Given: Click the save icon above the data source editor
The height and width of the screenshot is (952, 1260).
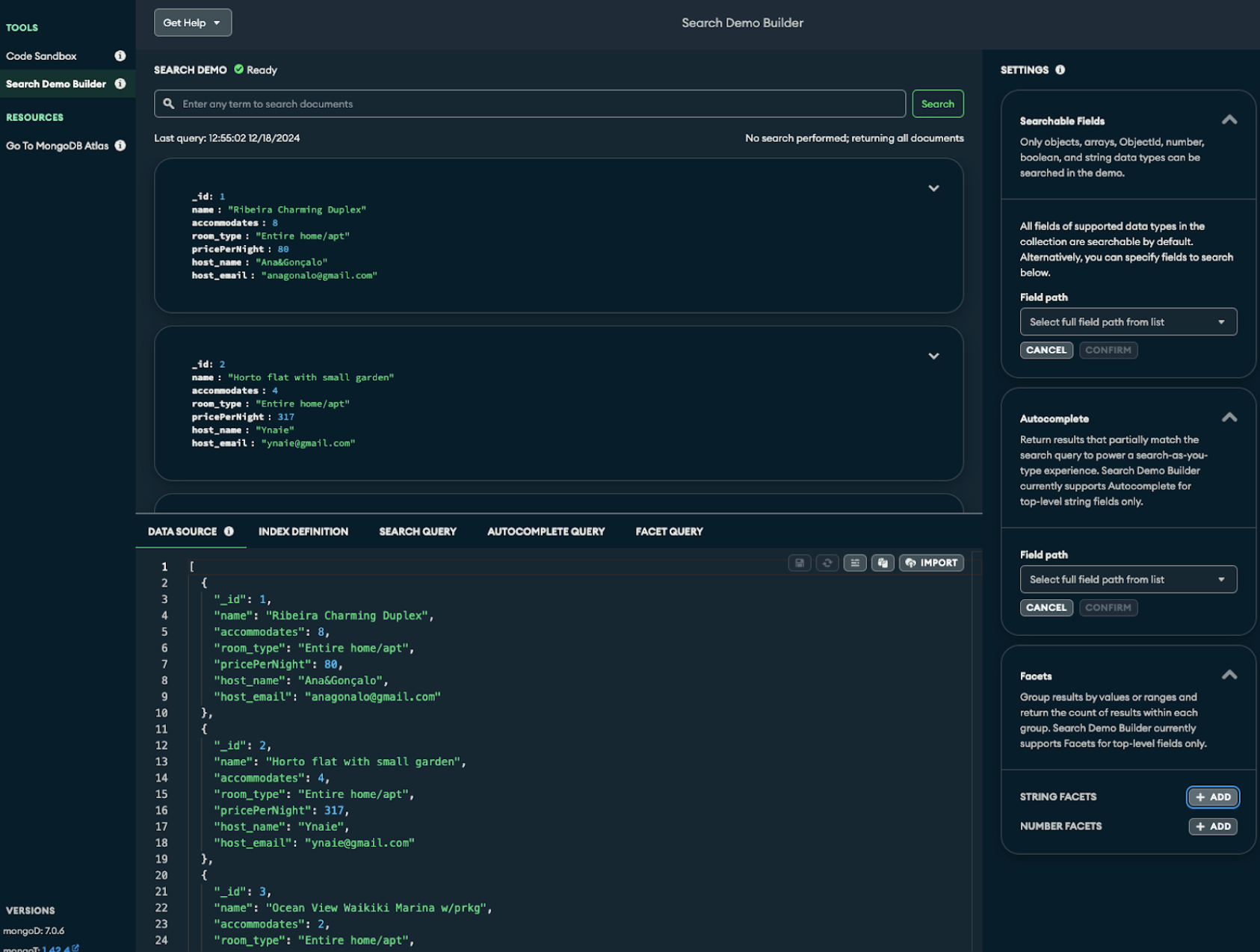Looking at the screenshot, I should [799, 563].
